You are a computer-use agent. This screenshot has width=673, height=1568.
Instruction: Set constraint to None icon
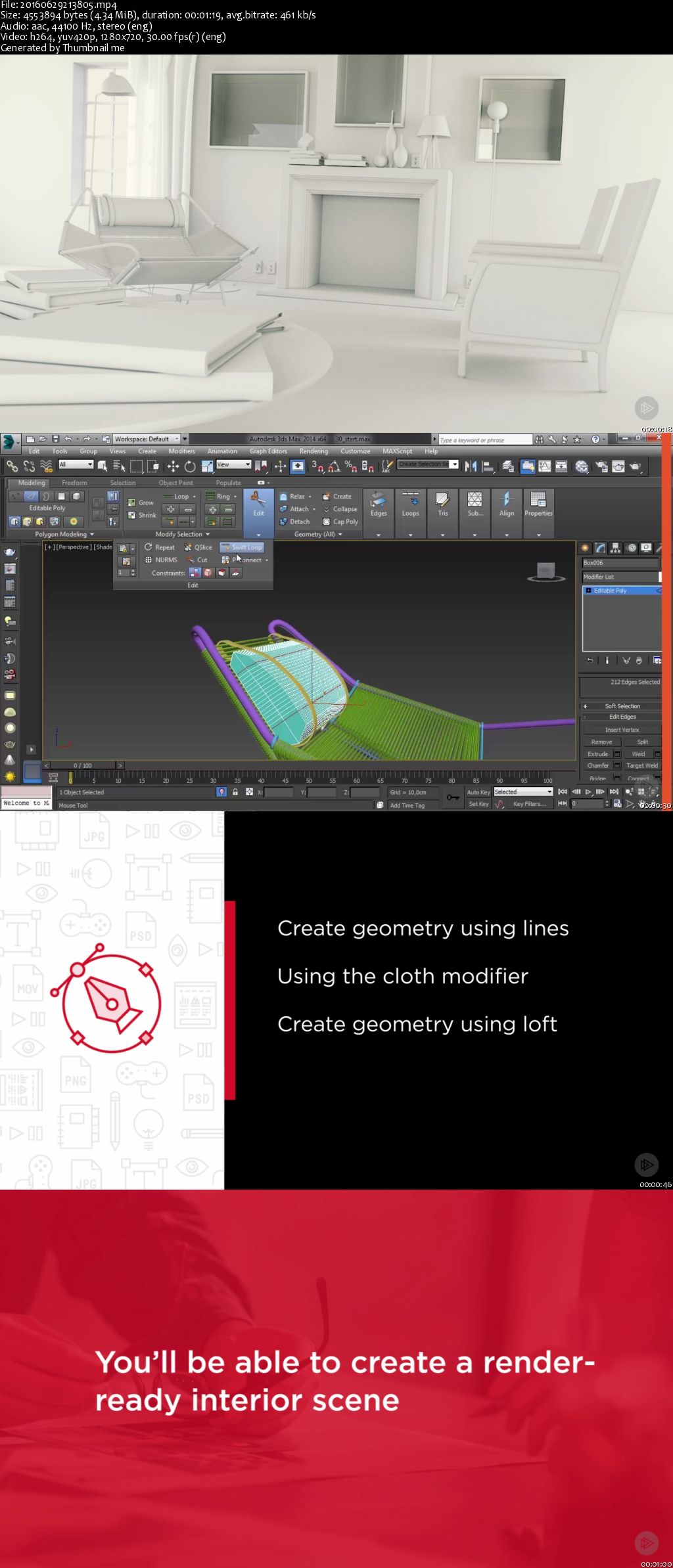coord(195,573)
